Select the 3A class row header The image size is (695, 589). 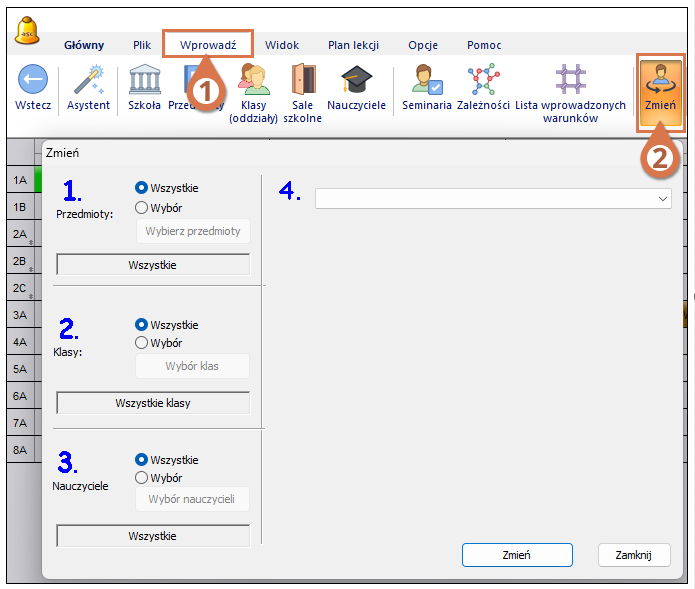click(x=19, y=315)
